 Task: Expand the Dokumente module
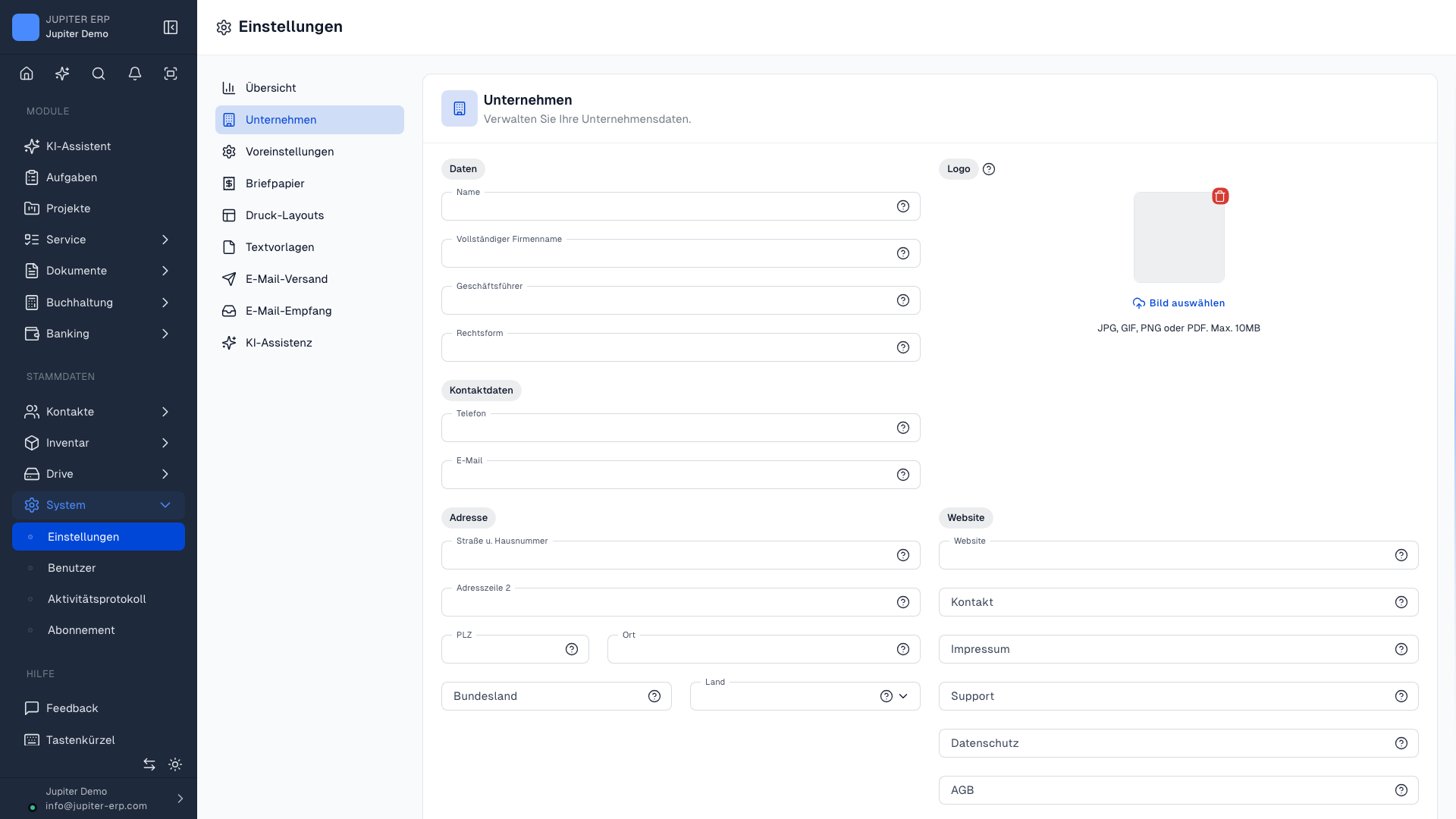tap(99, 271)
